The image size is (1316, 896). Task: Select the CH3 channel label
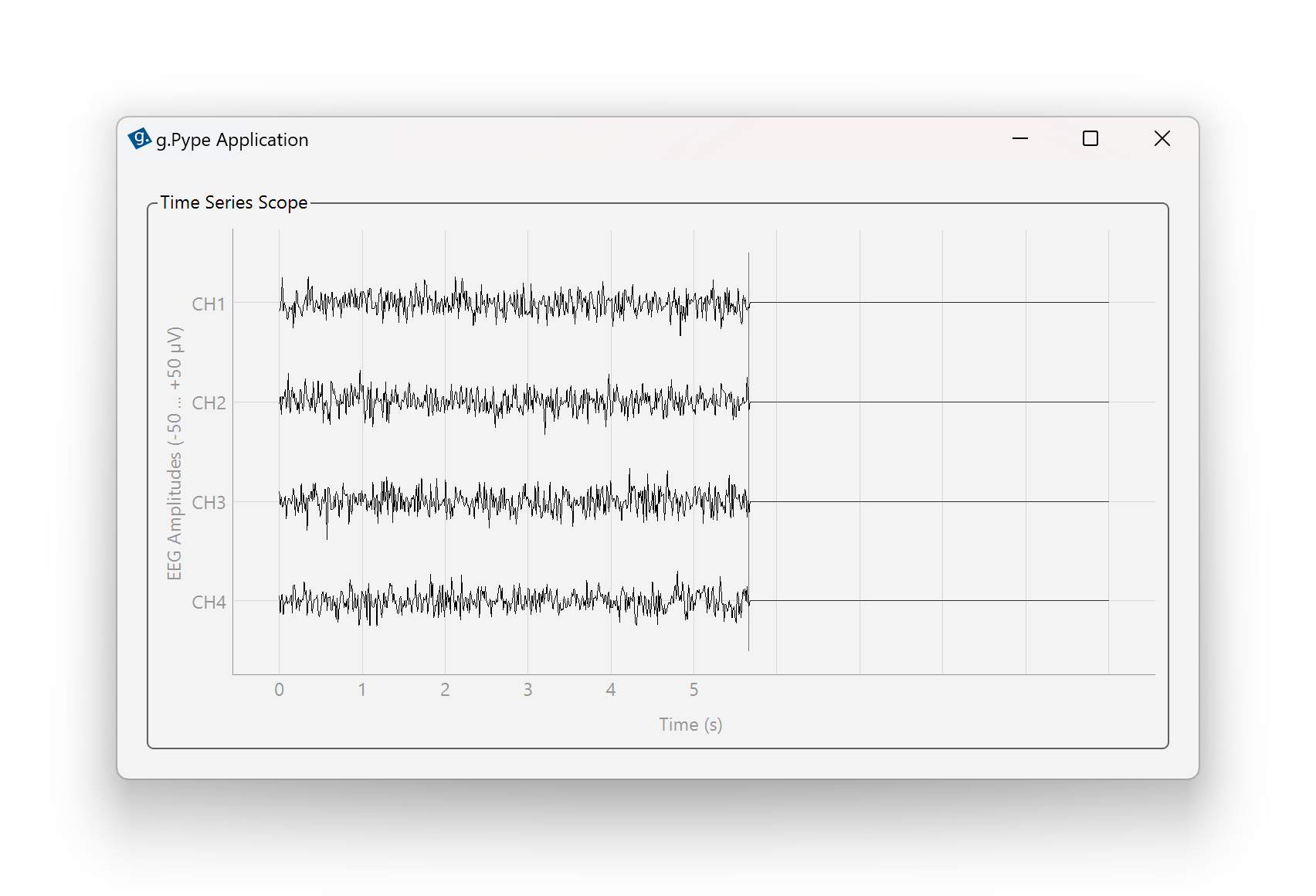click(x=209, y=503)
